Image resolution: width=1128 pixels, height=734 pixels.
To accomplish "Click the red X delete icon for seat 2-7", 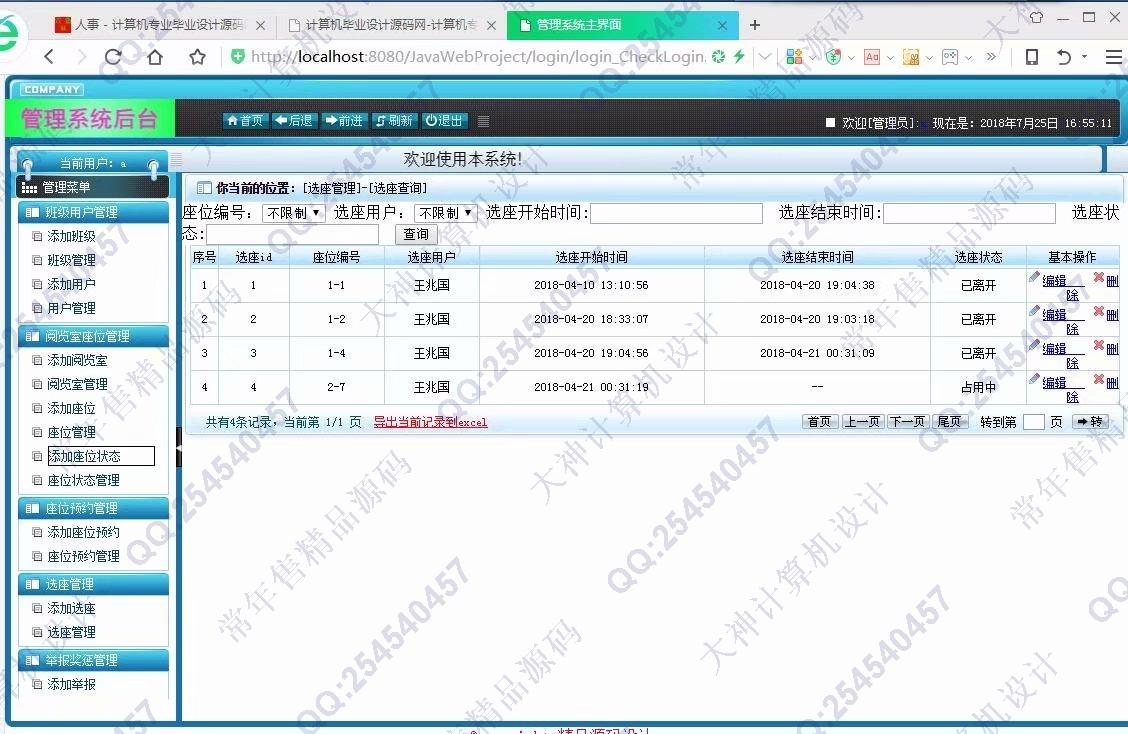I will click(1099, 380).
